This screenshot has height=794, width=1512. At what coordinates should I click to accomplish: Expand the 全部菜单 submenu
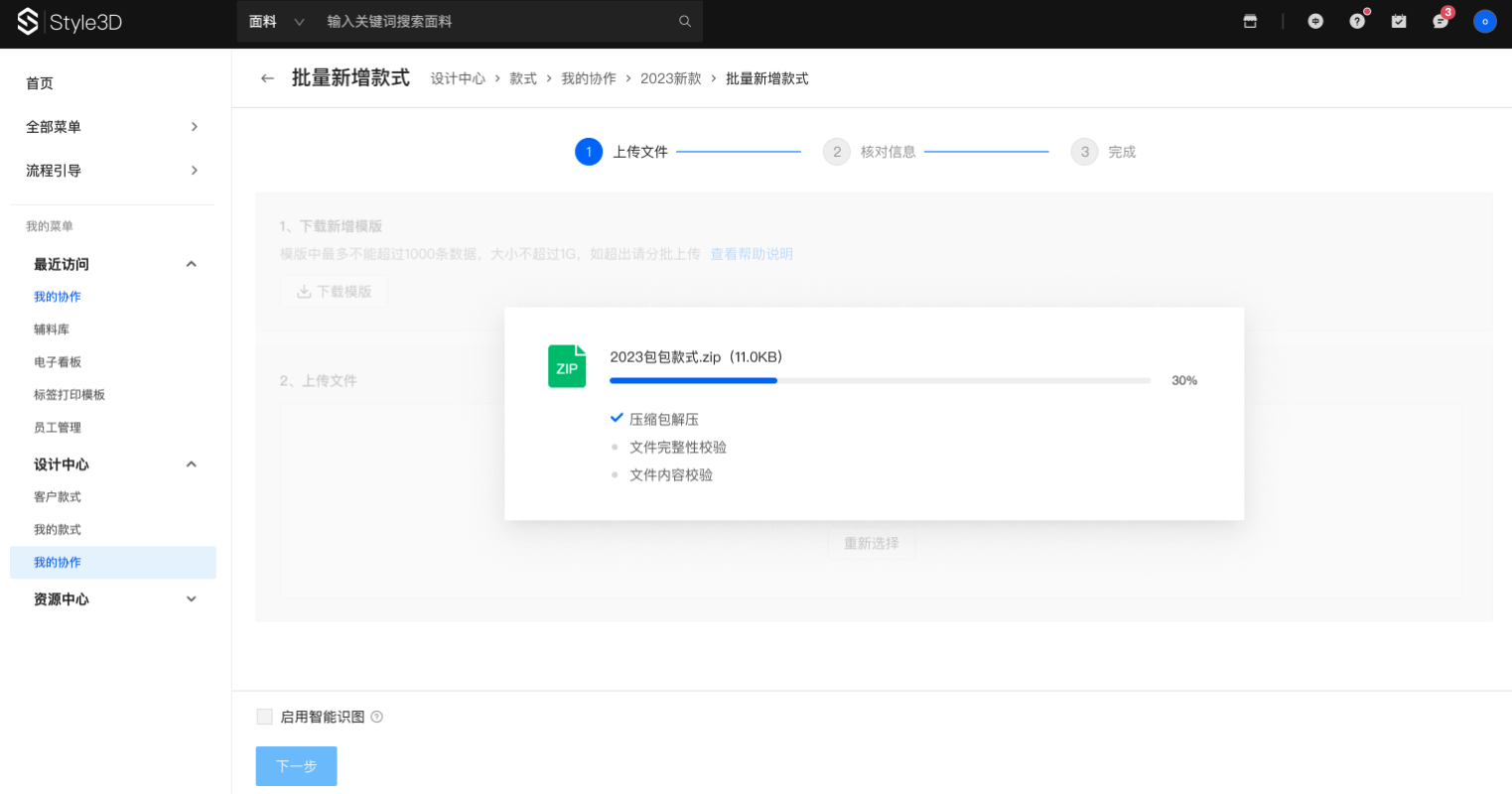pyautogui.click(x=194, y=127)
